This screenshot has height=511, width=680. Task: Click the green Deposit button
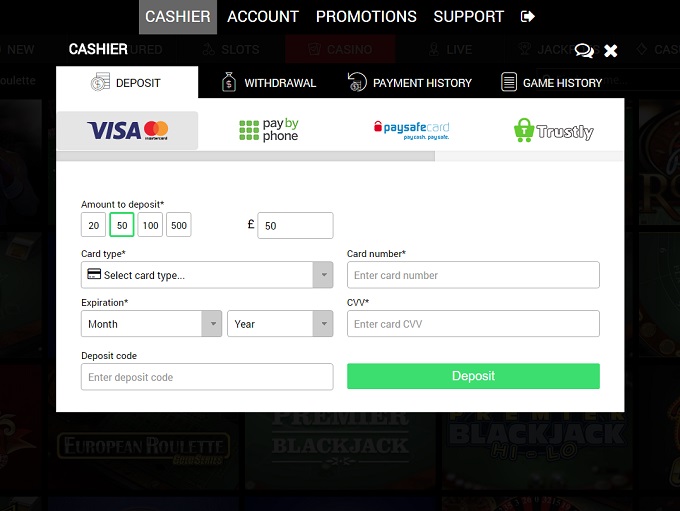click(x=473, y=376)
